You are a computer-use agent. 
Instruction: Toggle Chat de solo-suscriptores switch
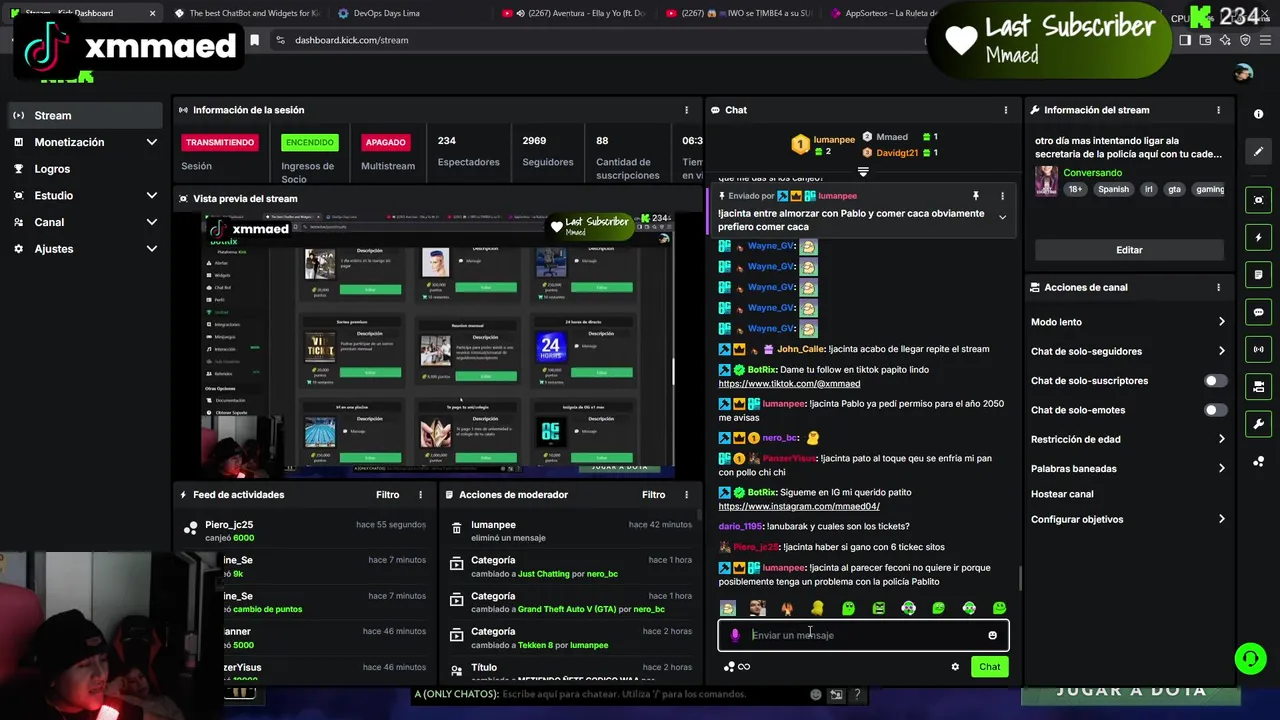point(1215,381)
